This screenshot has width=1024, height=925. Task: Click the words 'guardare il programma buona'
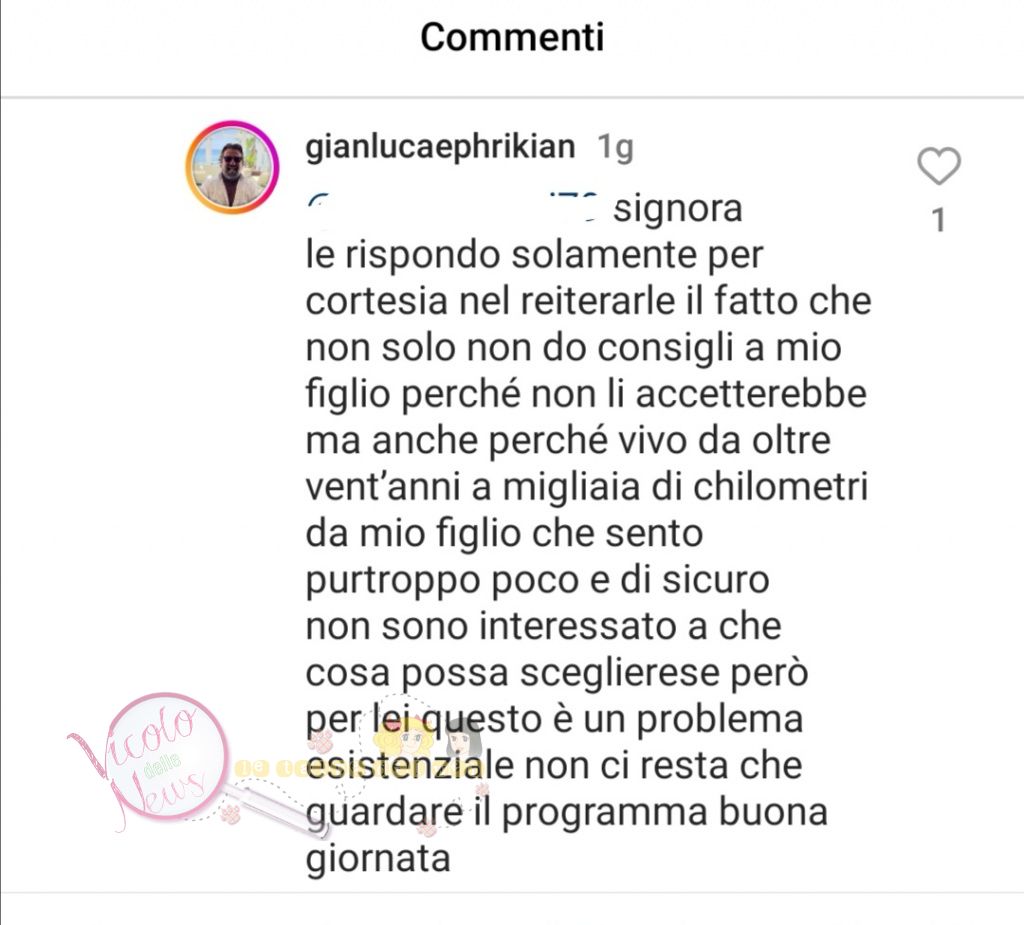tap(566, 813)
